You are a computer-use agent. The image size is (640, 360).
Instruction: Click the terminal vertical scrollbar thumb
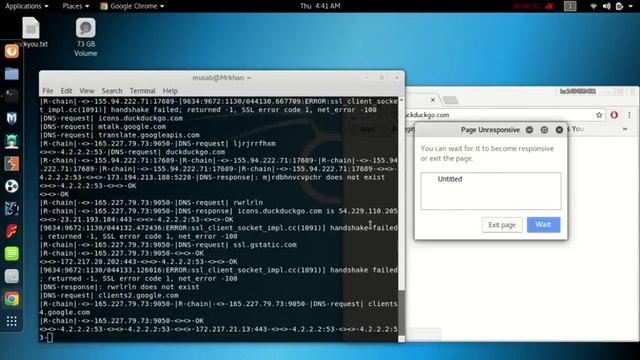point(402,312)
